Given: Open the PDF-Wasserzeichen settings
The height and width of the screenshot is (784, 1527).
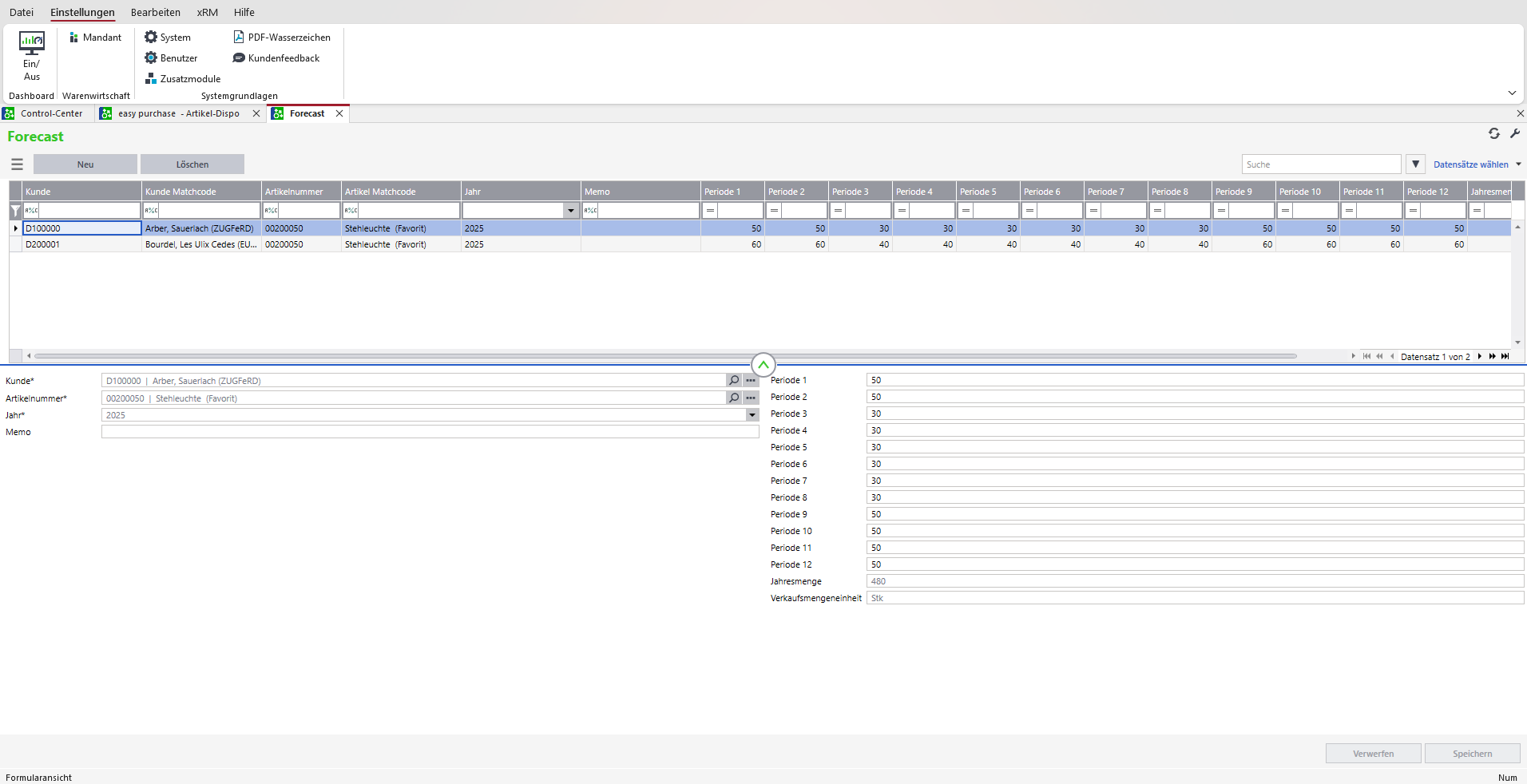Looking at the screenshot, I should pos(281,38).
